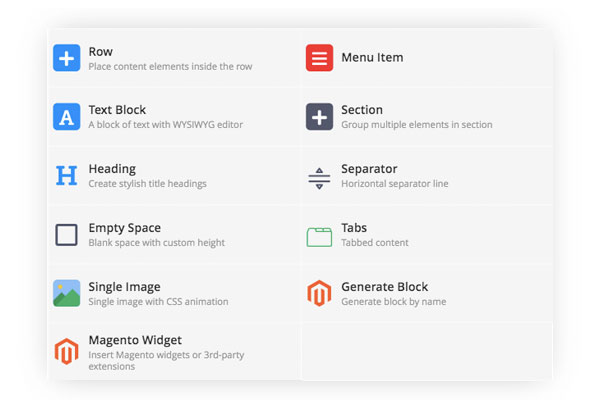Add a Row element by its title

pyautogui.click(x=100, y=51)
